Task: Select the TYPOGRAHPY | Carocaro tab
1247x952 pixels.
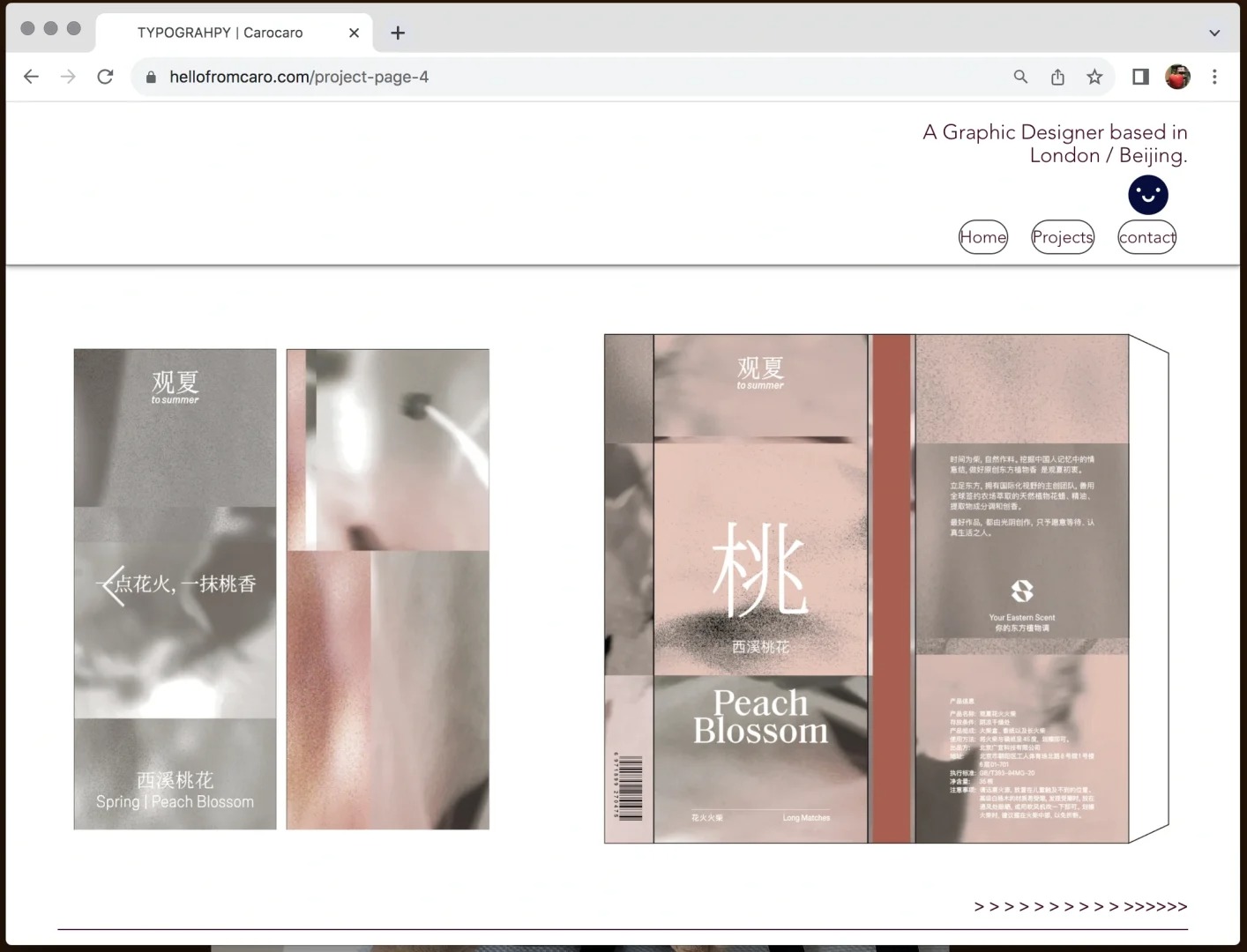Action: tap(234, 33)
